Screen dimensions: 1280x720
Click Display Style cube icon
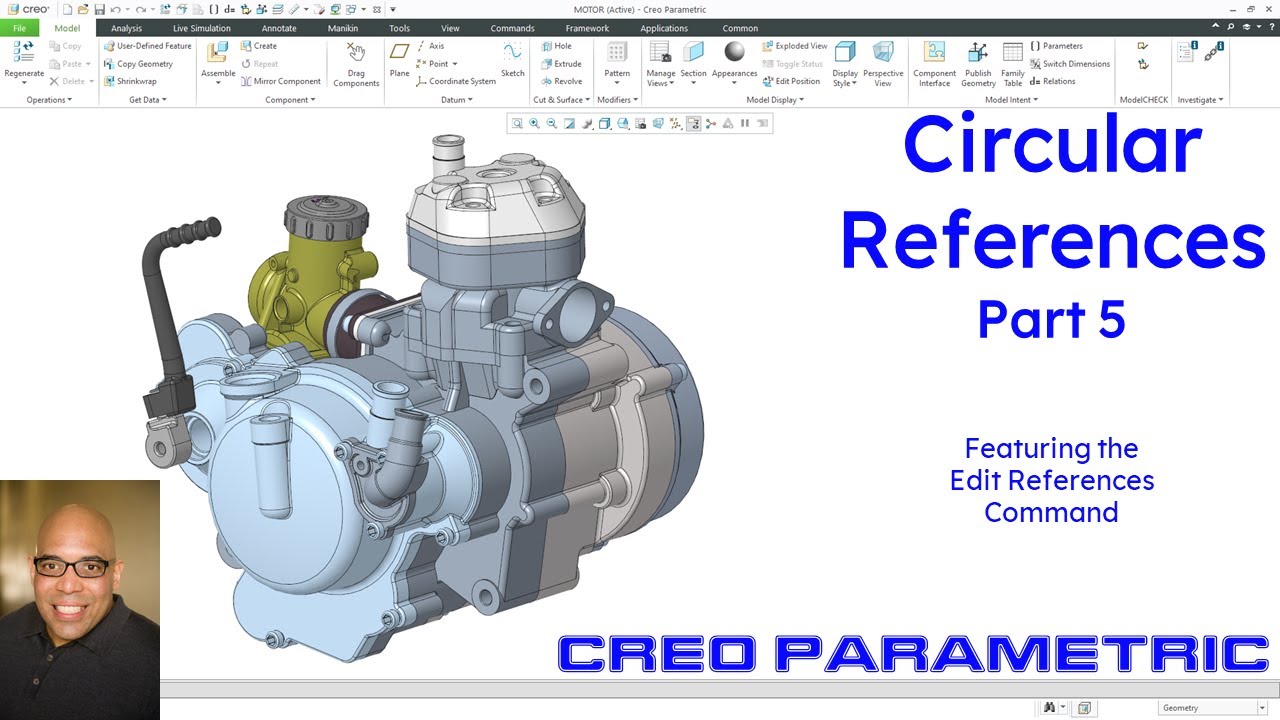click(x=845, y=52)
